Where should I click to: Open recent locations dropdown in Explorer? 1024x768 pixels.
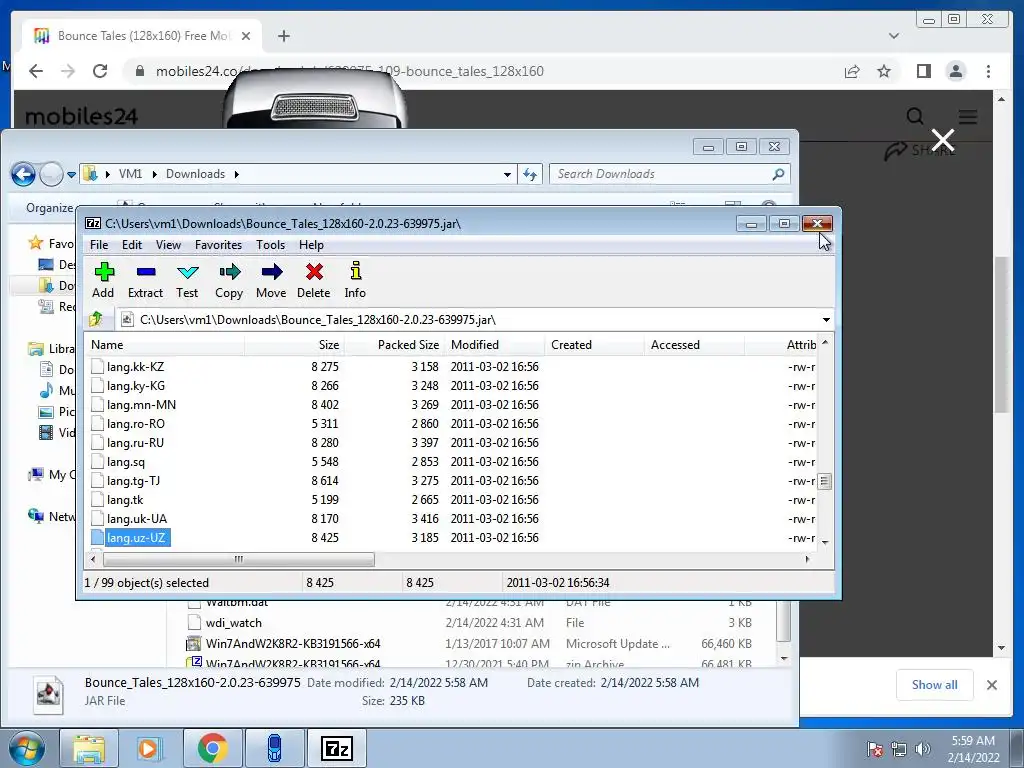pos(71,174)
